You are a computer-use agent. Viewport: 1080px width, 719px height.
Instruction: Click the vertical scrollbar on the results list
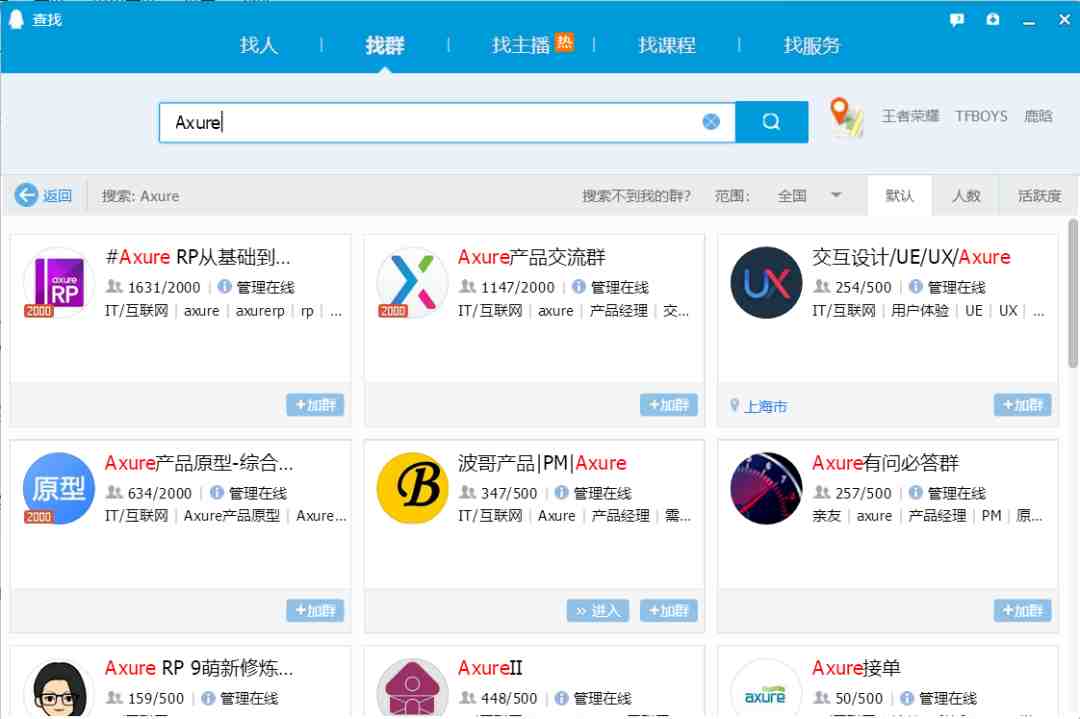pos(1073,293)
